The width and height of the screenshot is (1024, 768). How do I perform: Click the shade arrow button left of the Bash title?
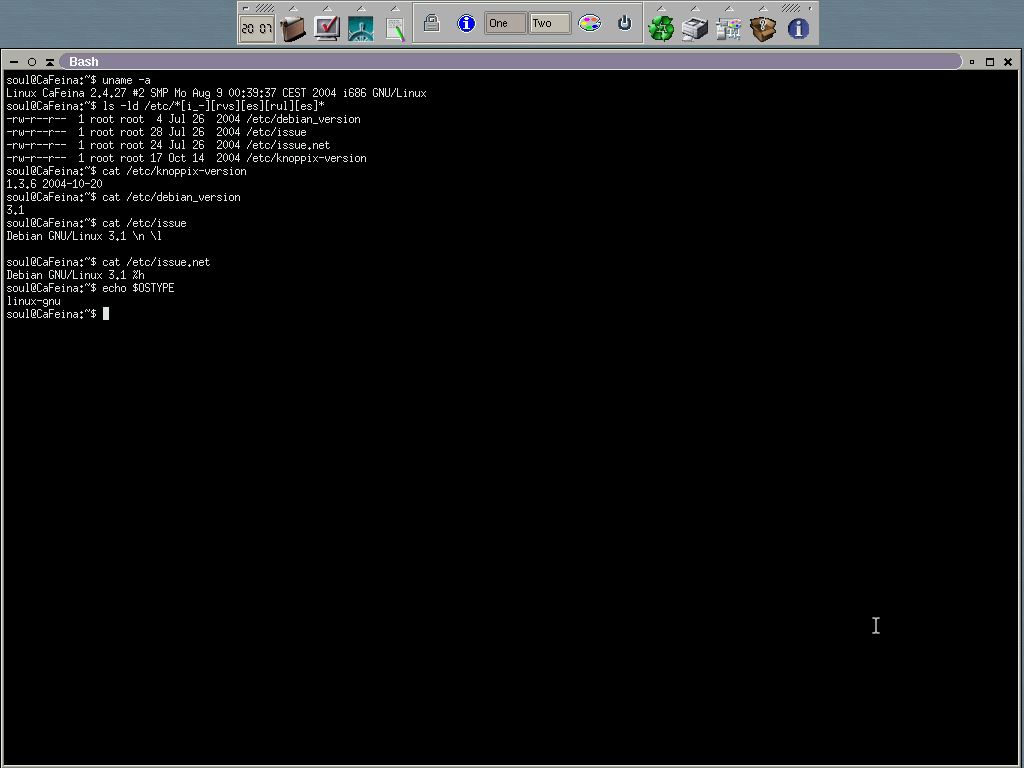[x=50, y=62]
